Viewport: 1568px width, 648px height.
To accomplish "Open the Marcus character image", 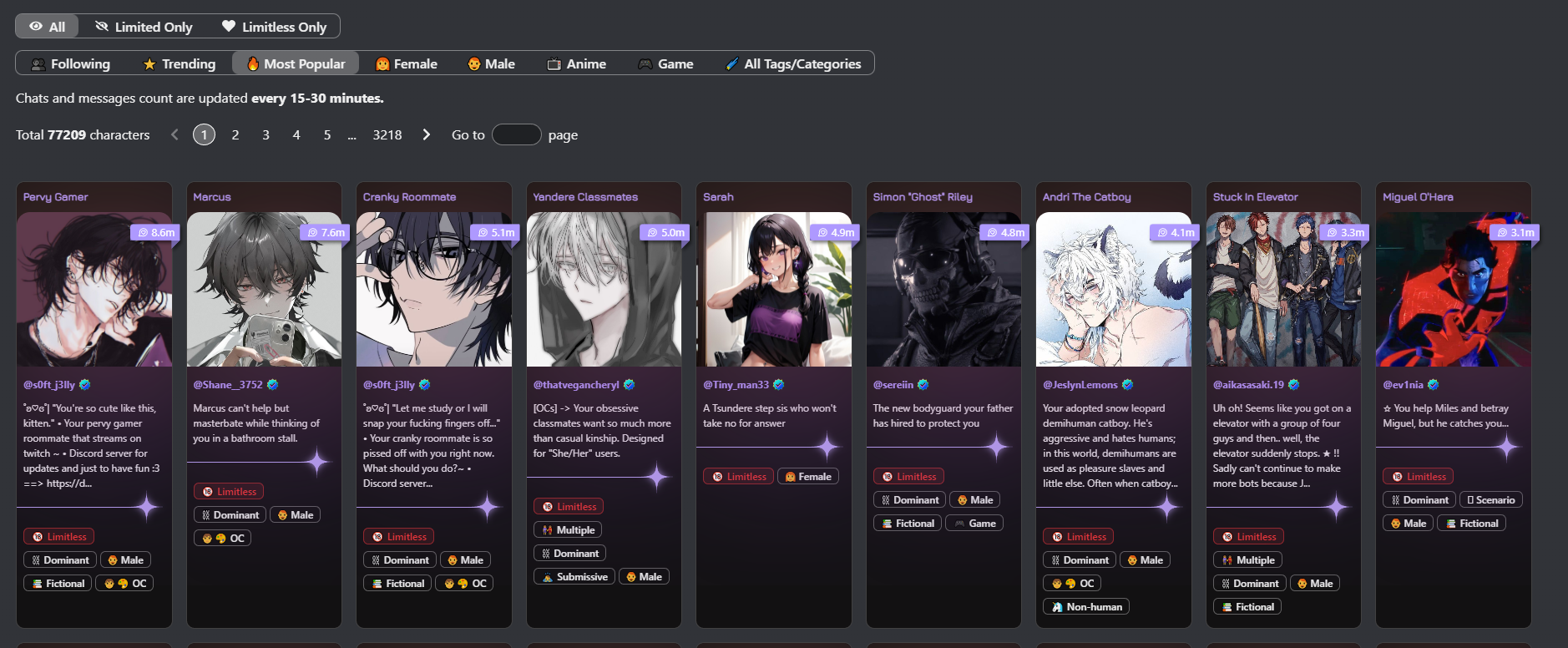I will 264,289.
